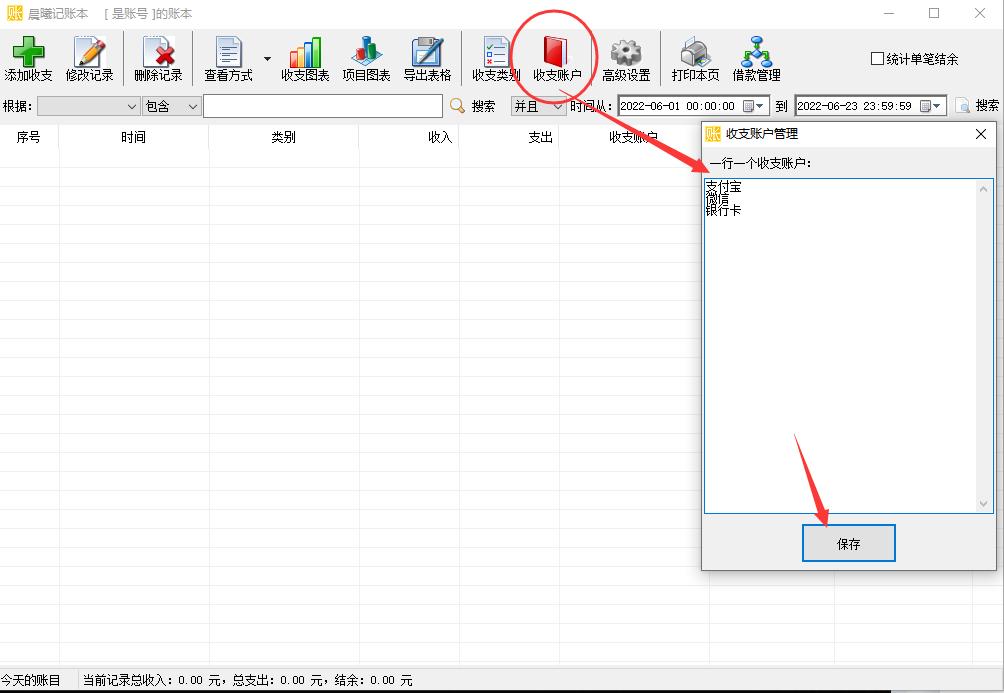Screen dimensions: 1004x693
Task: Sort by the 时间 column header
Action: (133, 137)
